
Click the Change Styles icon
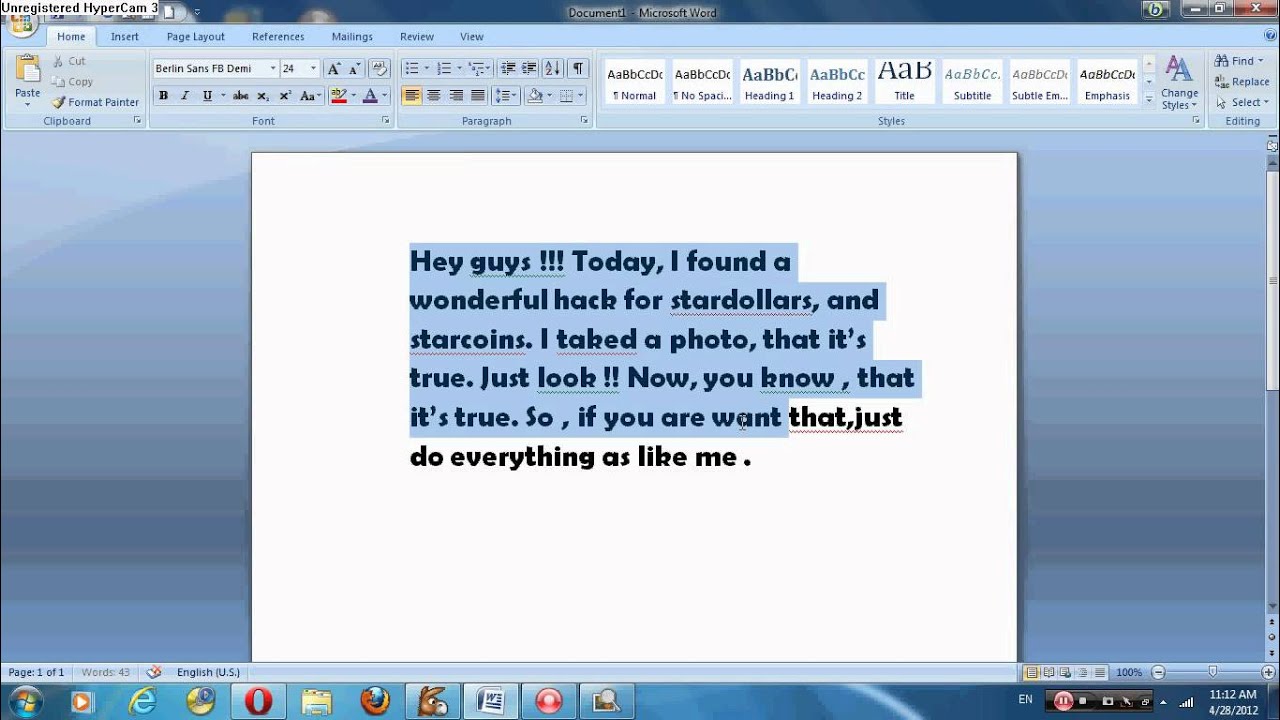(1180, 82)
